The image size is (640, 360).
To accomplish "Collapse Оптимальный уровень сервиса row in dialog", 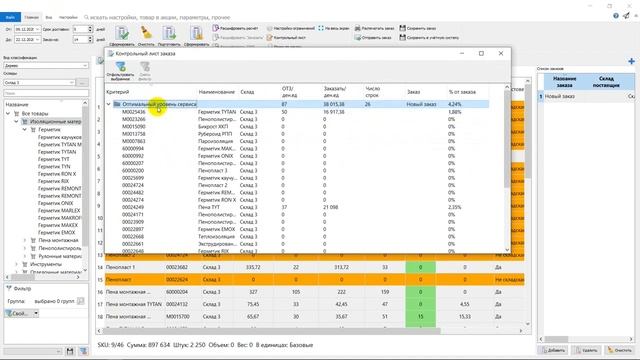I will [109, 104].
